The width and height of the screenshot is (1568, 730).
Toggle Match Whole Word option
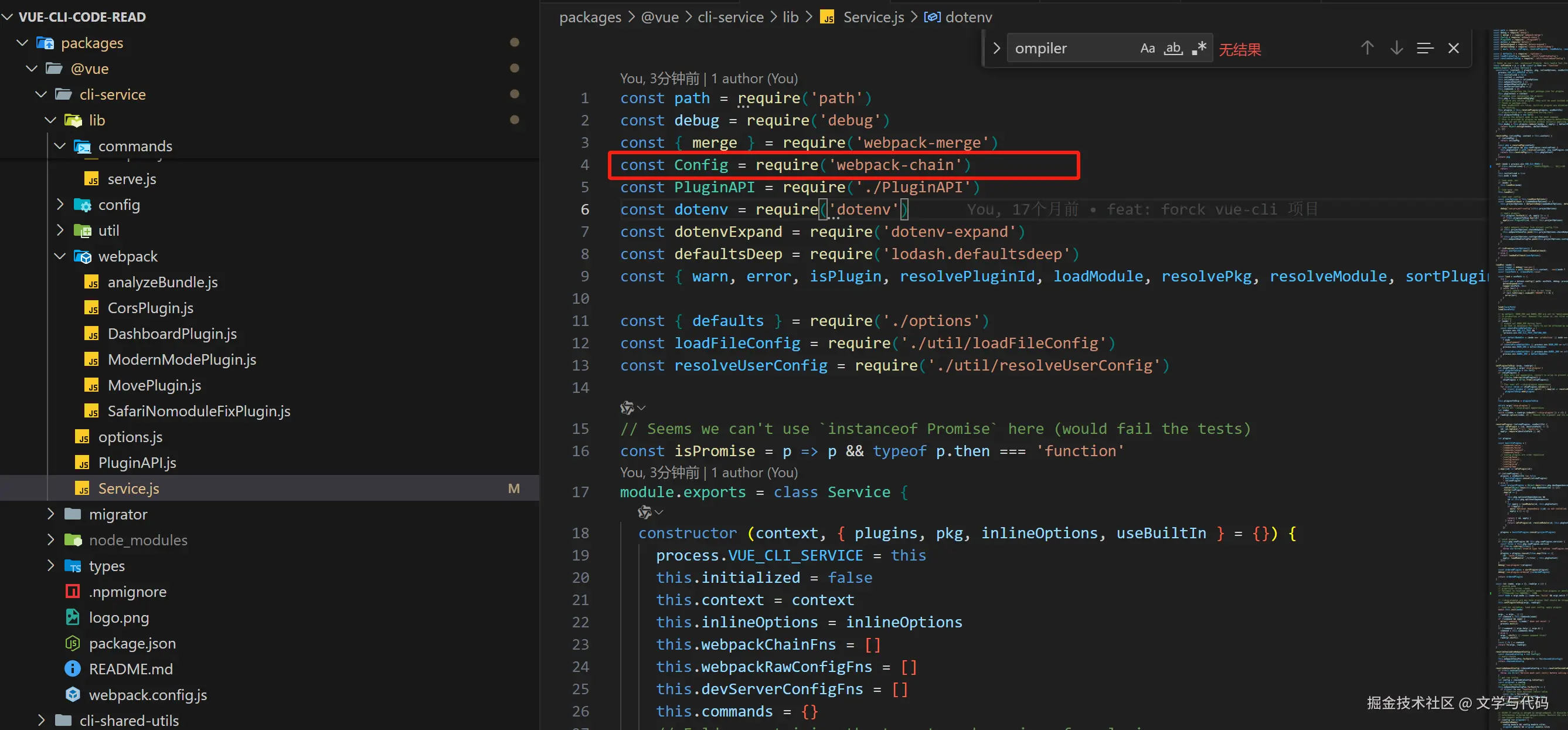click(x=1173, y=48)
